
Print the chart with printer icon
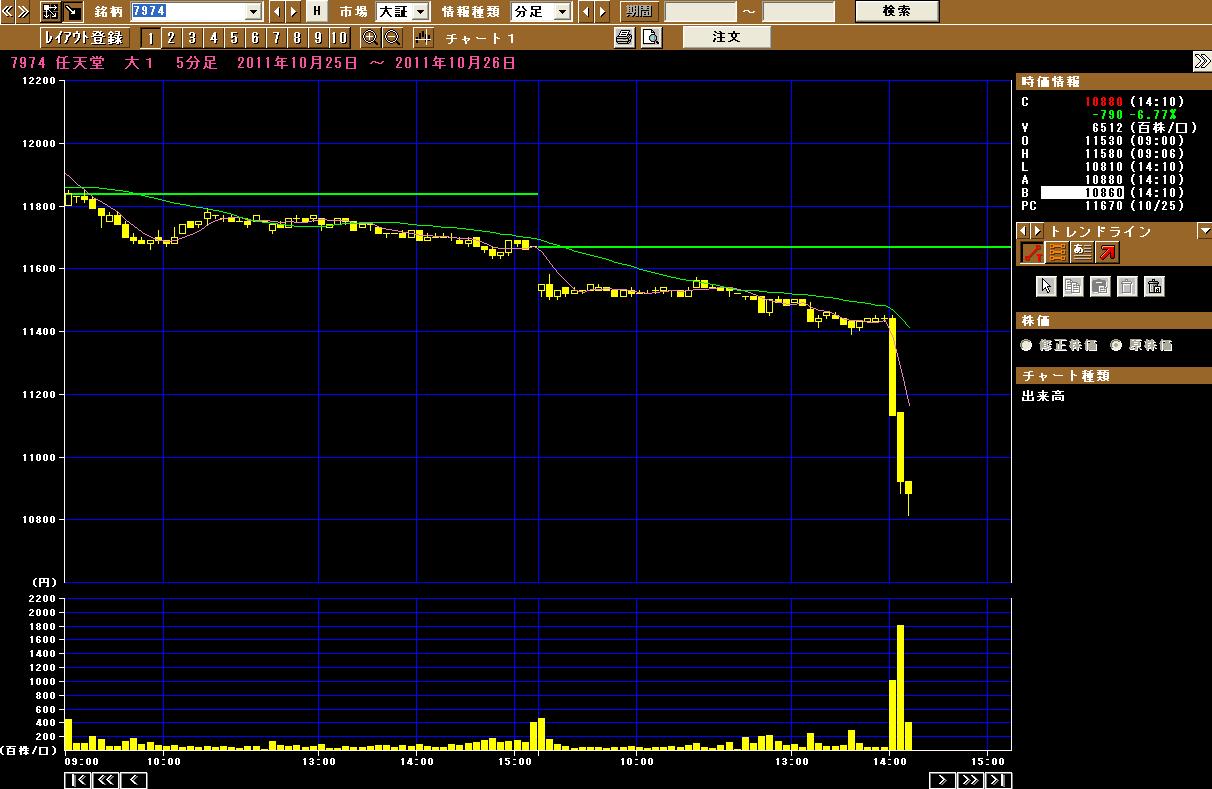point(624,38)
